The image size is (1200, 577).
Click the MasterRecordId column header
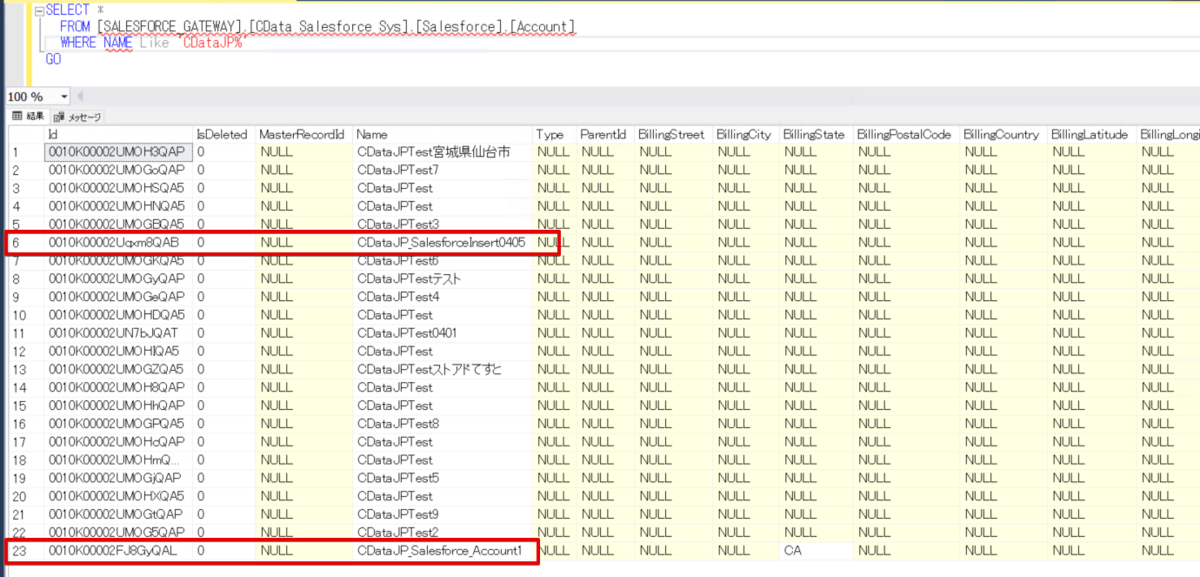coord(303,134)
